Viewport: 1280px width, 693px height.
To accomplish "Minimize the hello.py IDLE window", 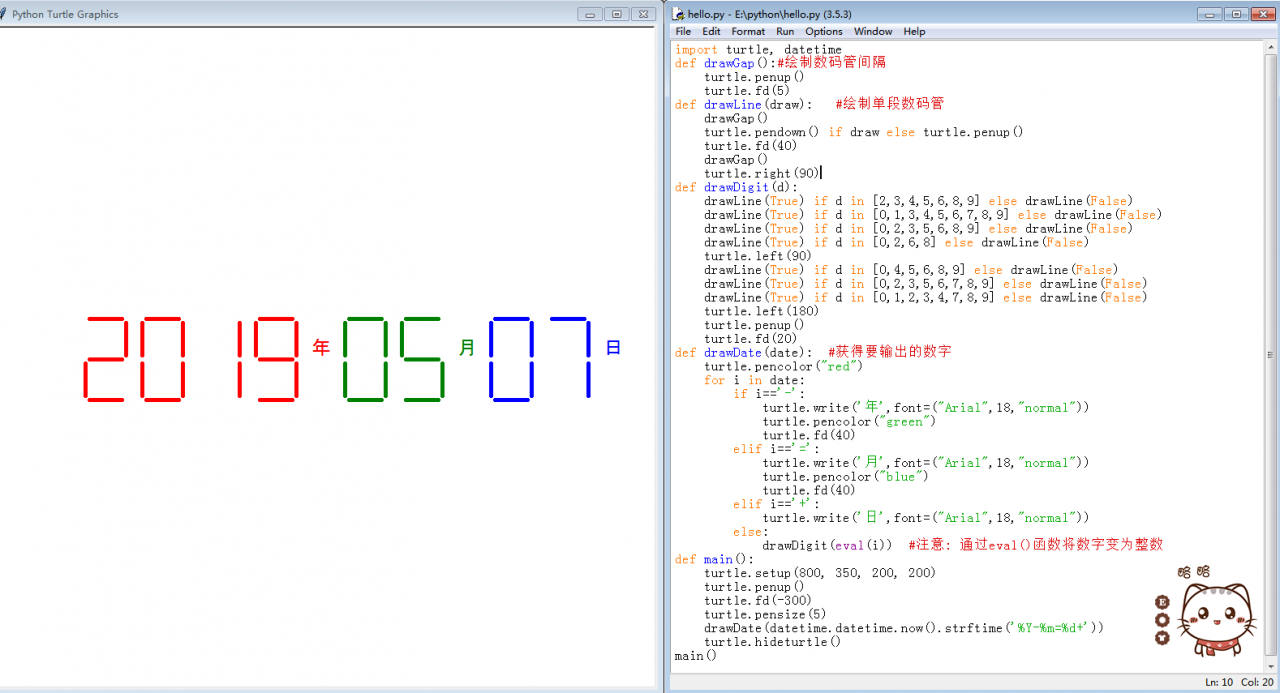I will tap(1210, 14).
